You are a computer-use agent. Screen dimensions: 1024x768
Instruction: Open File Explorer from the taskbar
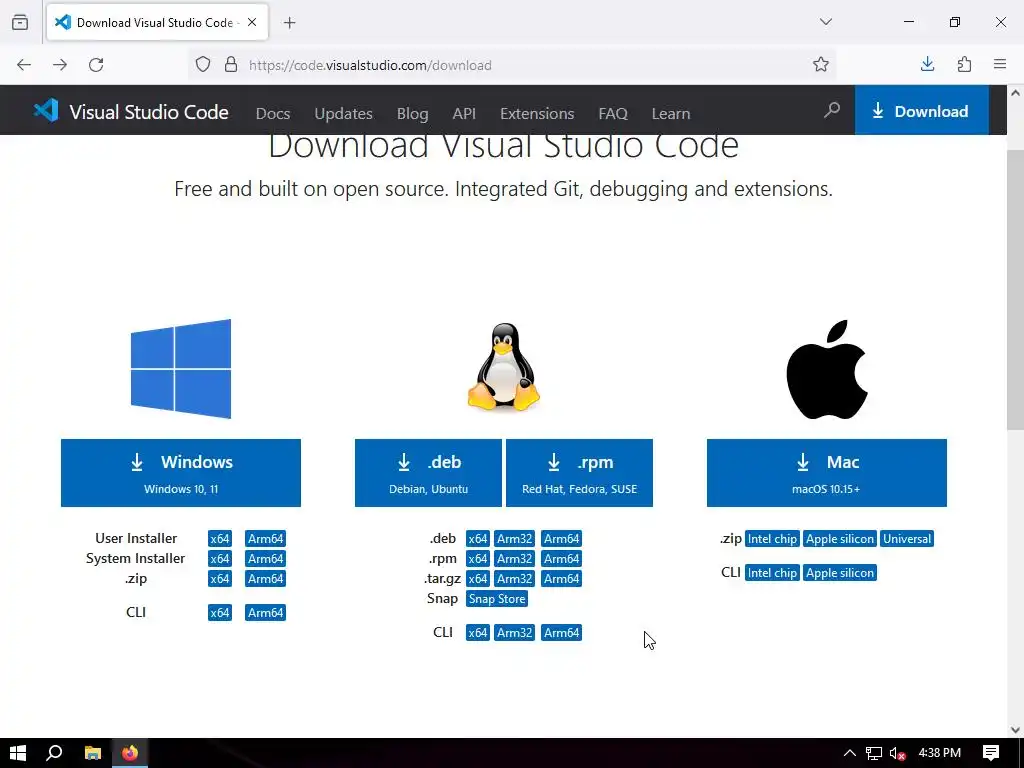tap(93, 753)
